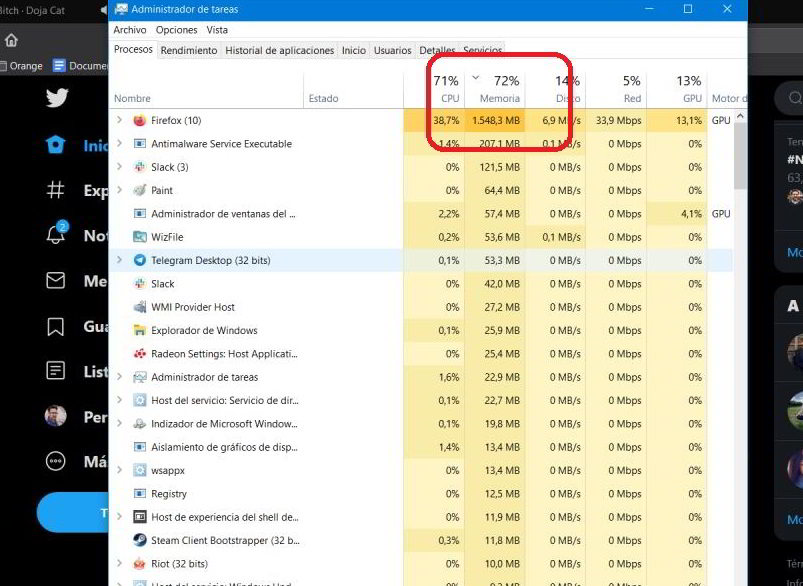This screenshot has width=803, height=586.
Task: Open Twitter notifications bell icon
Action: 56,235
